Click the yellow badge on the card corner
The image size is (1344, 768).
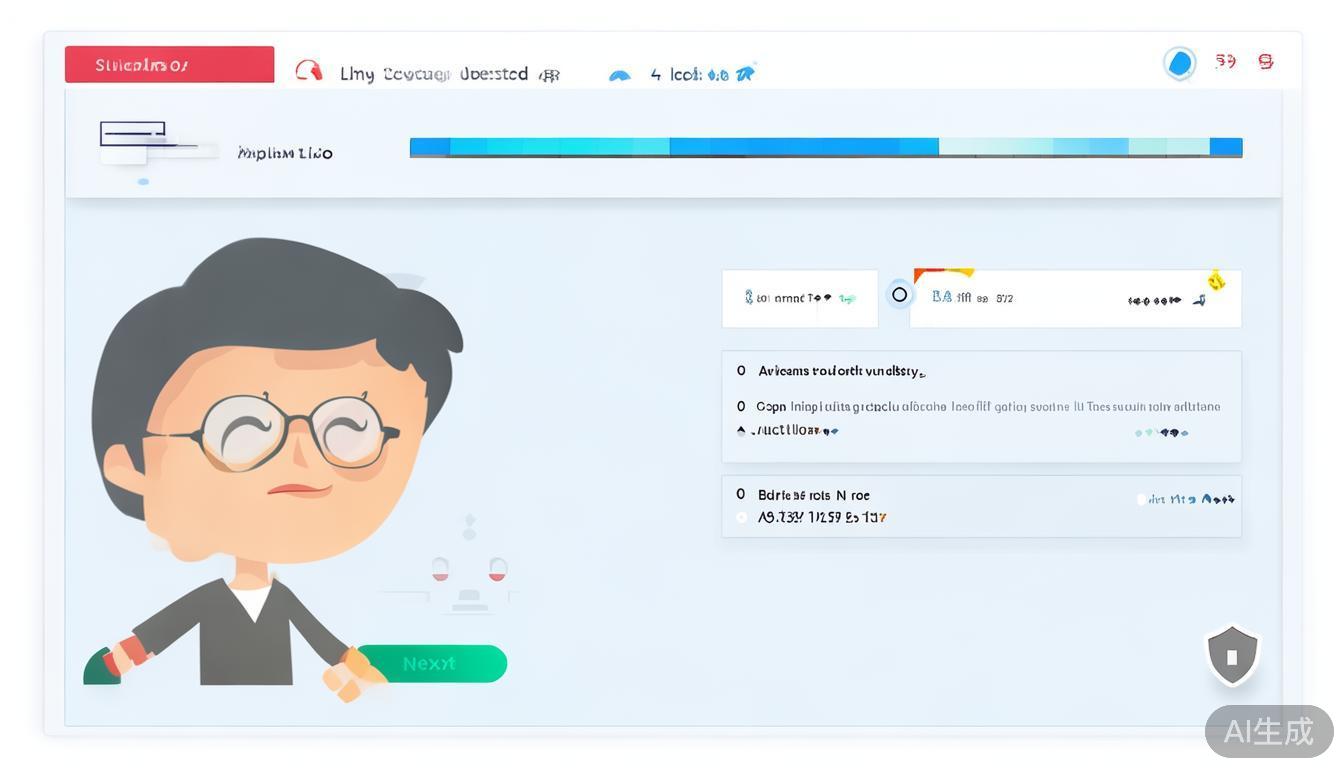click(1216, 281)
